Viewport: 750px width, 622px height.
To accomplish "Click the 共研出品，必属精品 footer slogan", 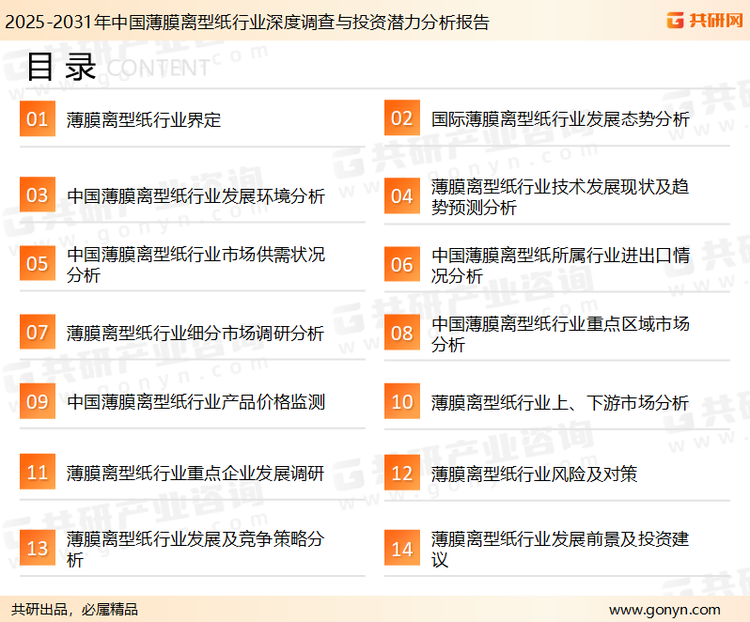I will click(x=75, y=610).
